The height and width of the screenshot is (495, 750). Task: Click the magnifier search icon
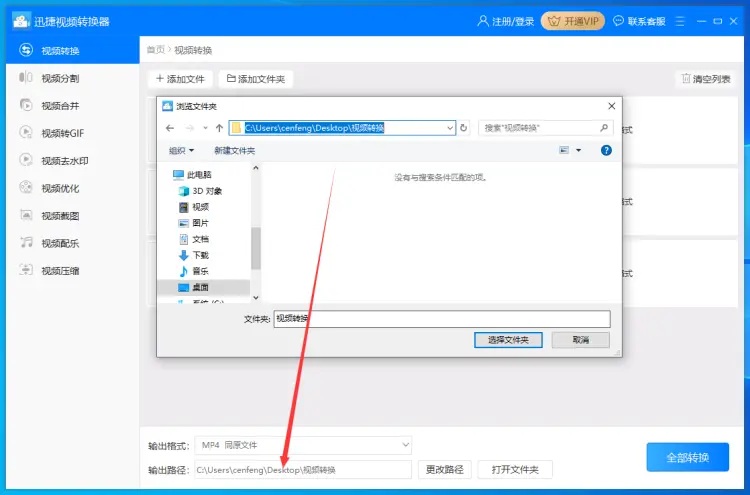604,128
